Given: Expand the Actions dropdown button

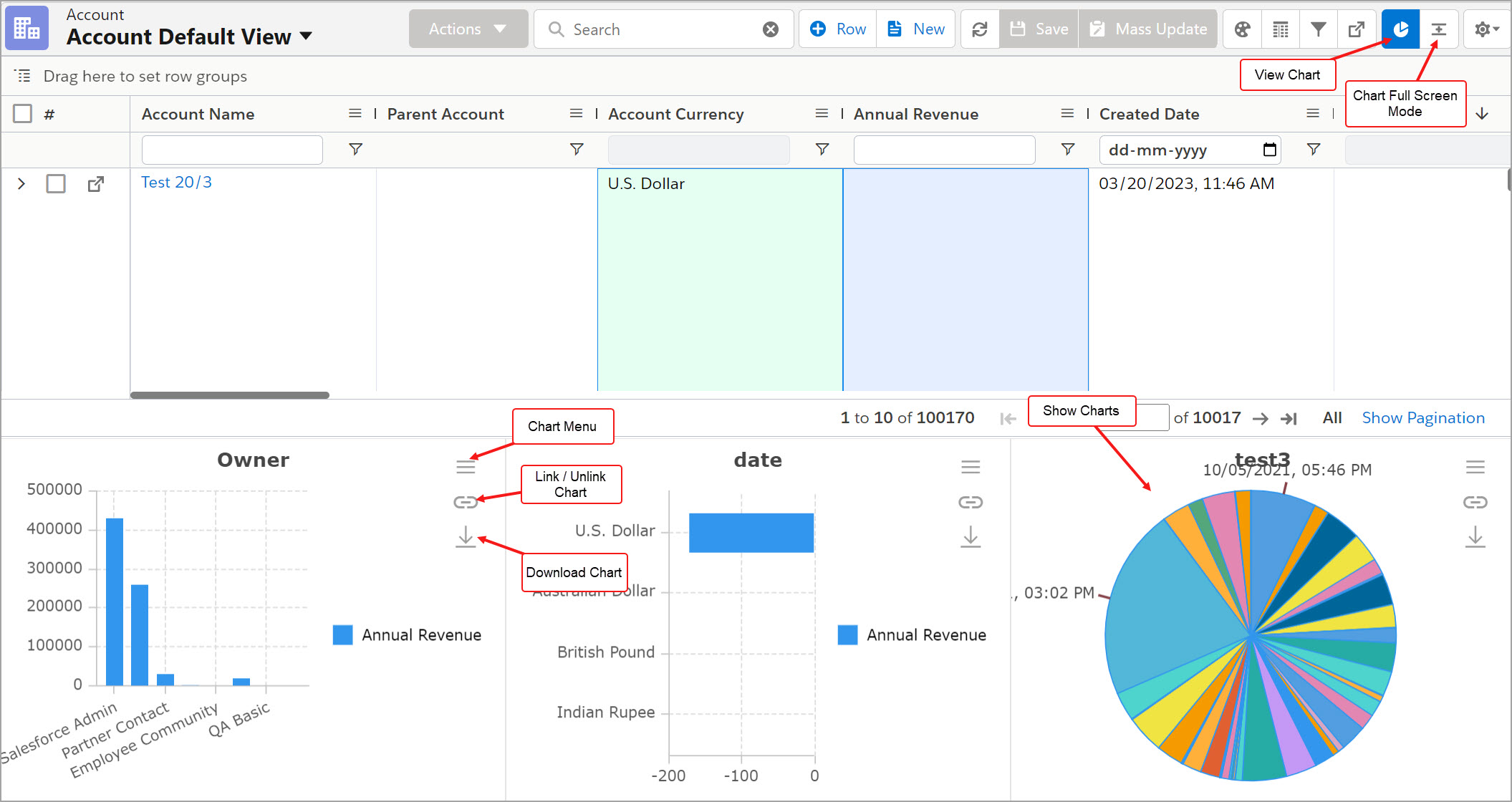Looking at the screenshot, I should (468, 29).
